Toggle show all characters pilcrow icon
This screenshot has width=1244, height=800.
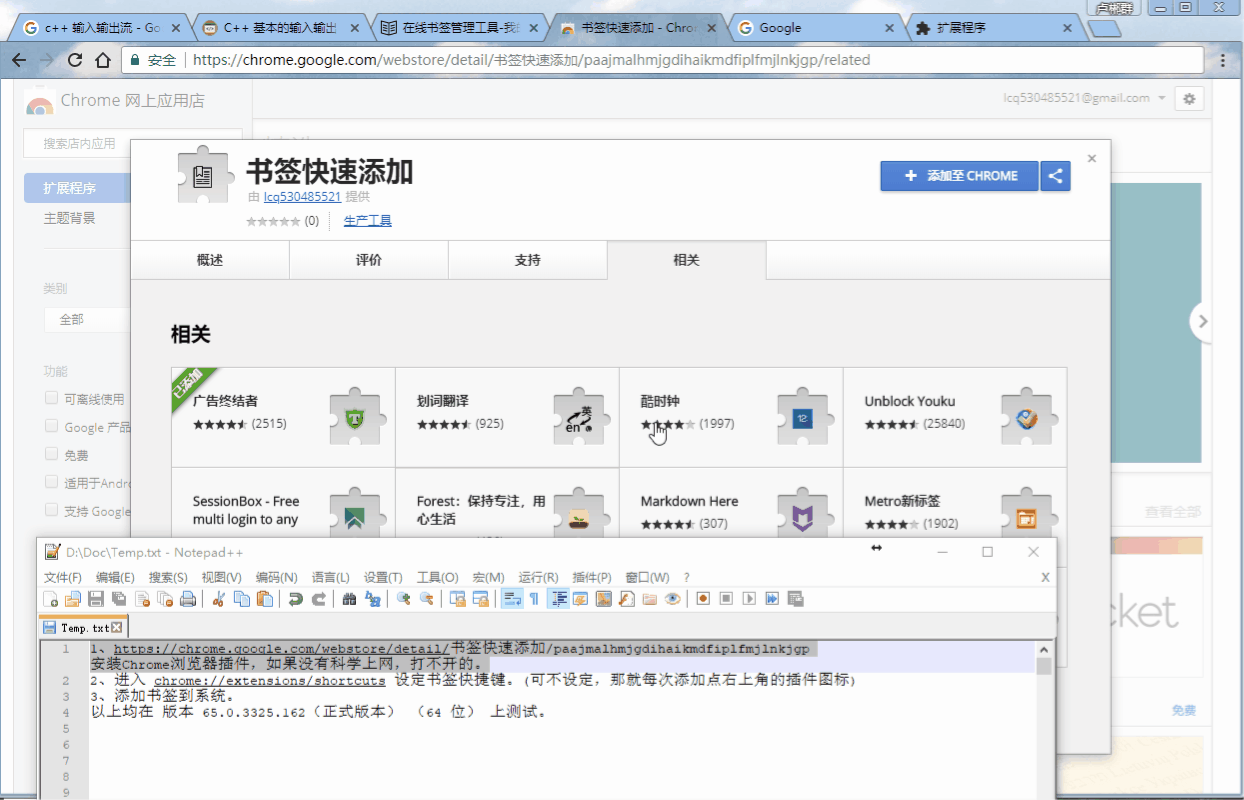click(534, 599)
